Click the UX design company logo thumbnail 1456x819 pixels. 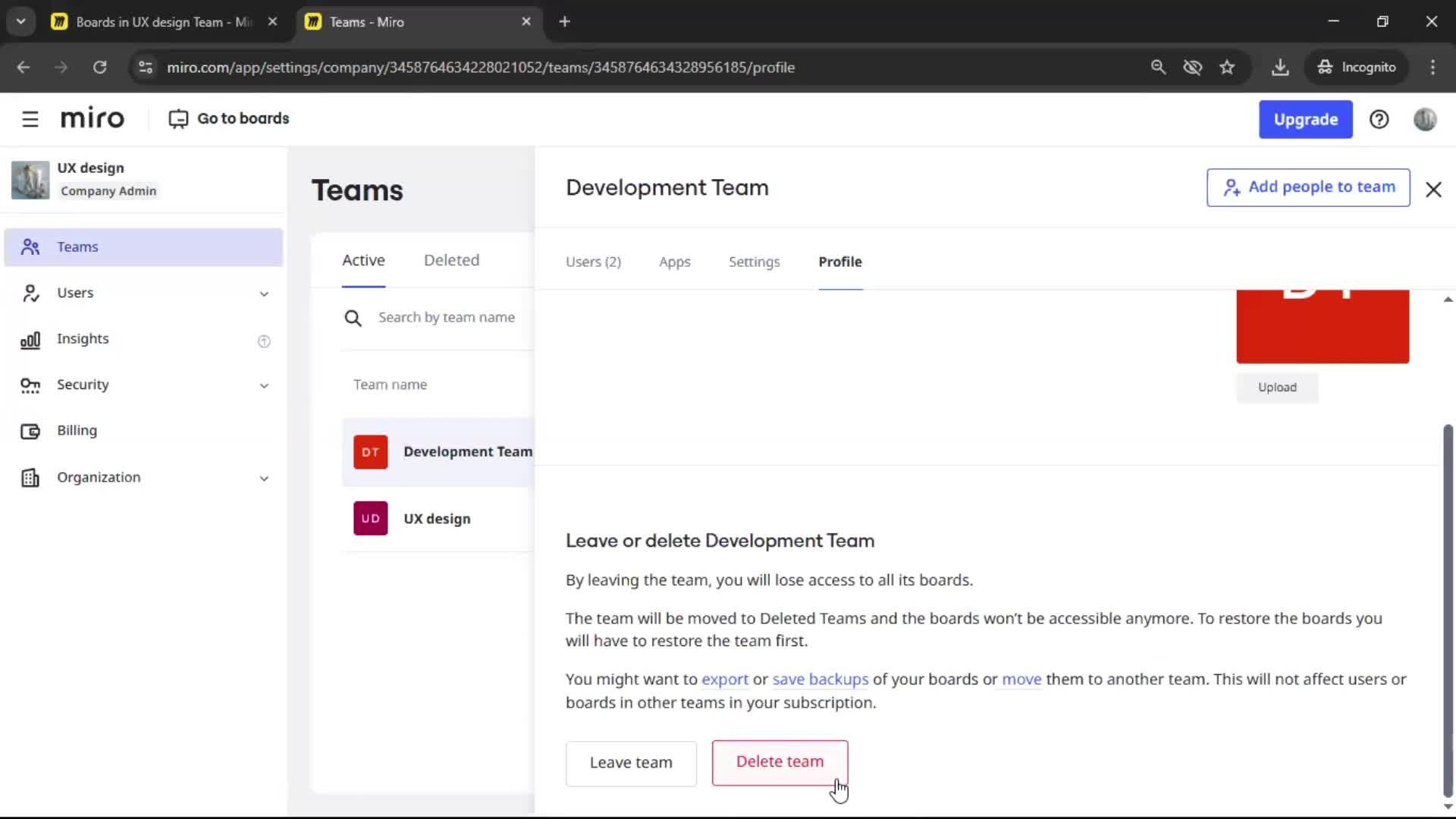tap(30, 180)
